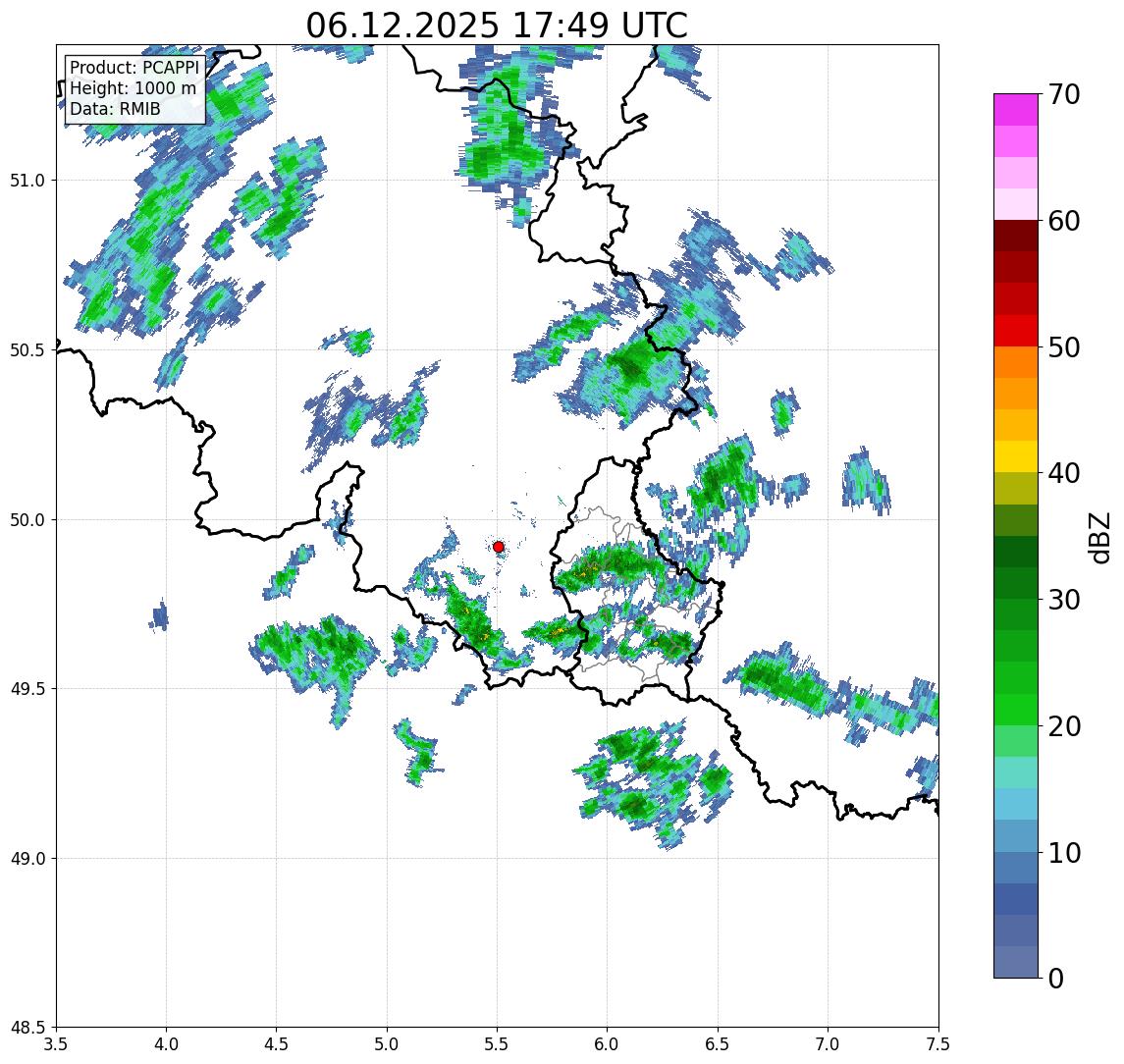
Task: Click the latitude axis label 51.0
Action: tap(27, 181)
